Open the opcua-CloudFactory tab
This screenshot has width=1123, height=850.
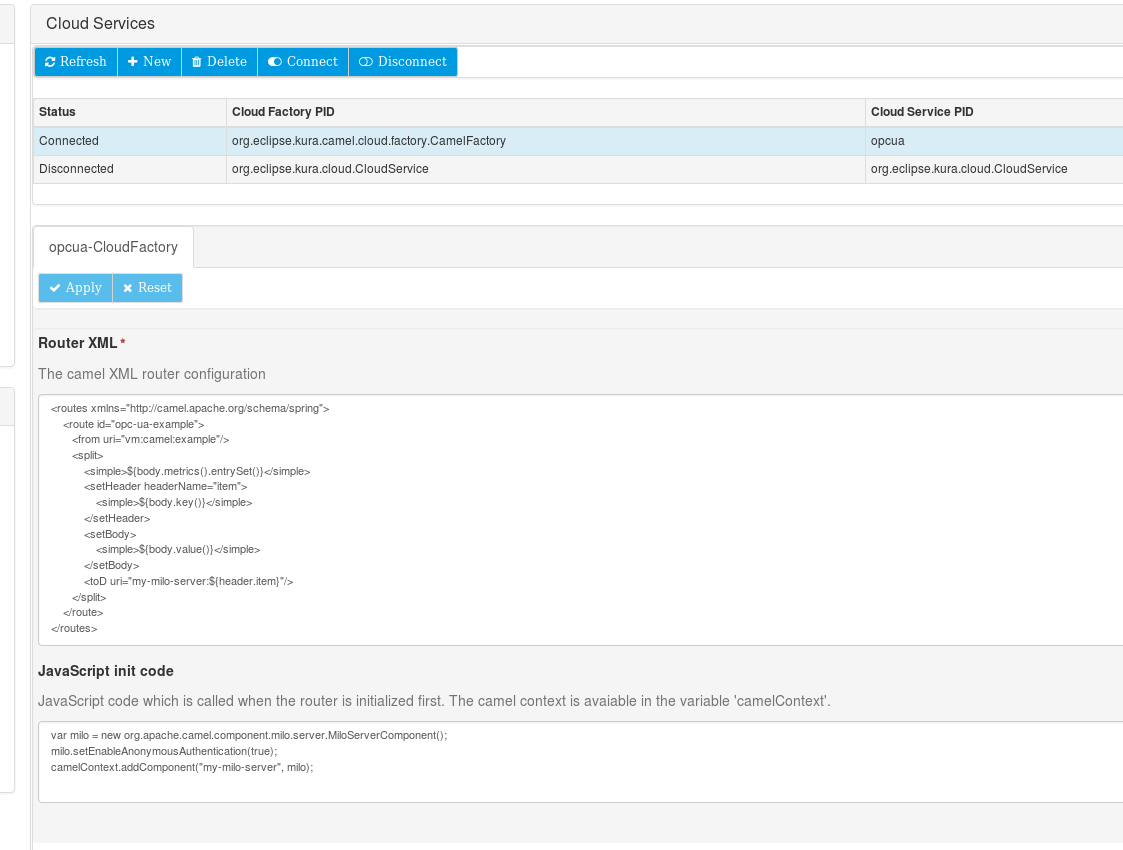113,247
